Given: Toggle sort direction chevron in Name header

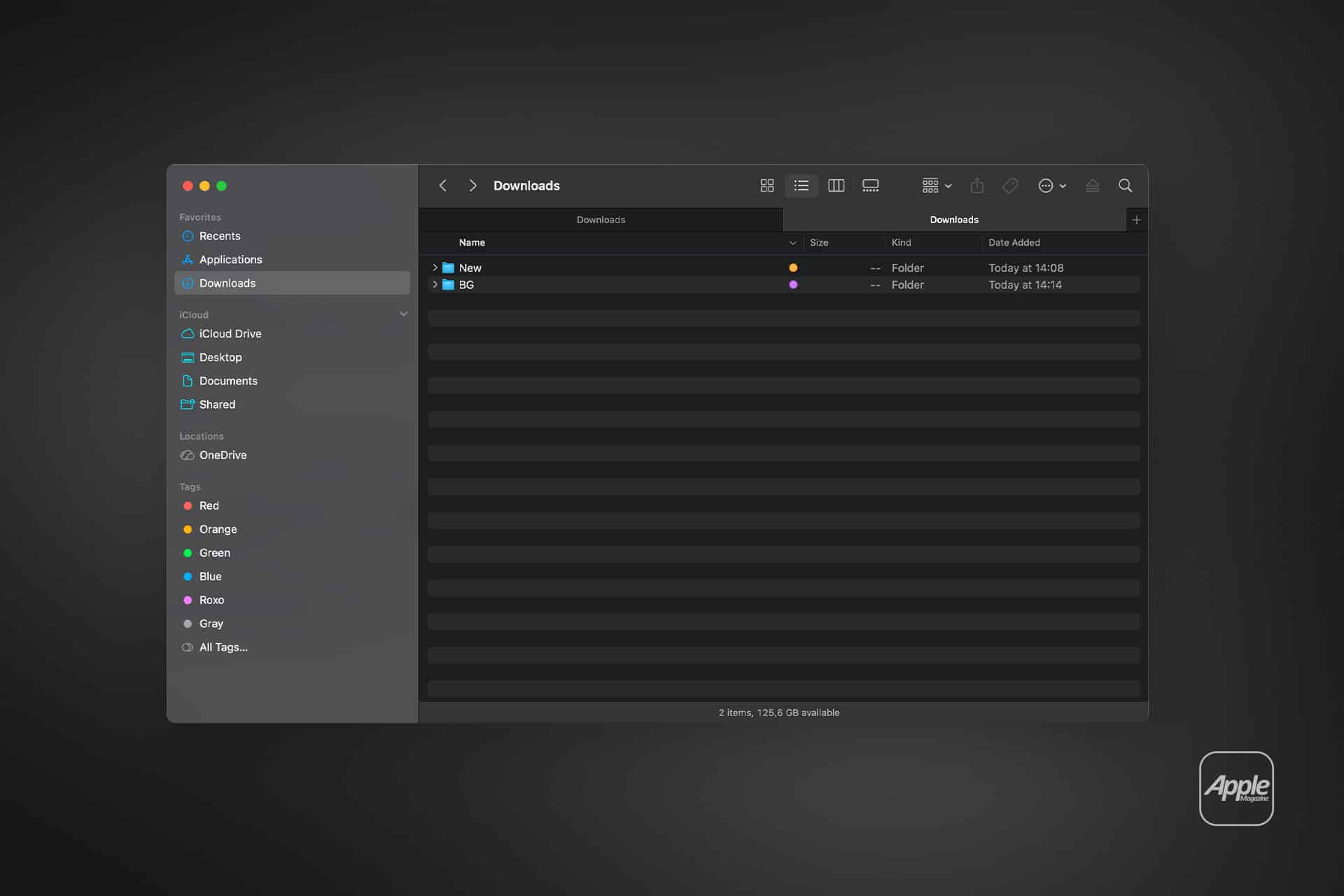Looking at the screenshot, I should click(x=793, y=243).
